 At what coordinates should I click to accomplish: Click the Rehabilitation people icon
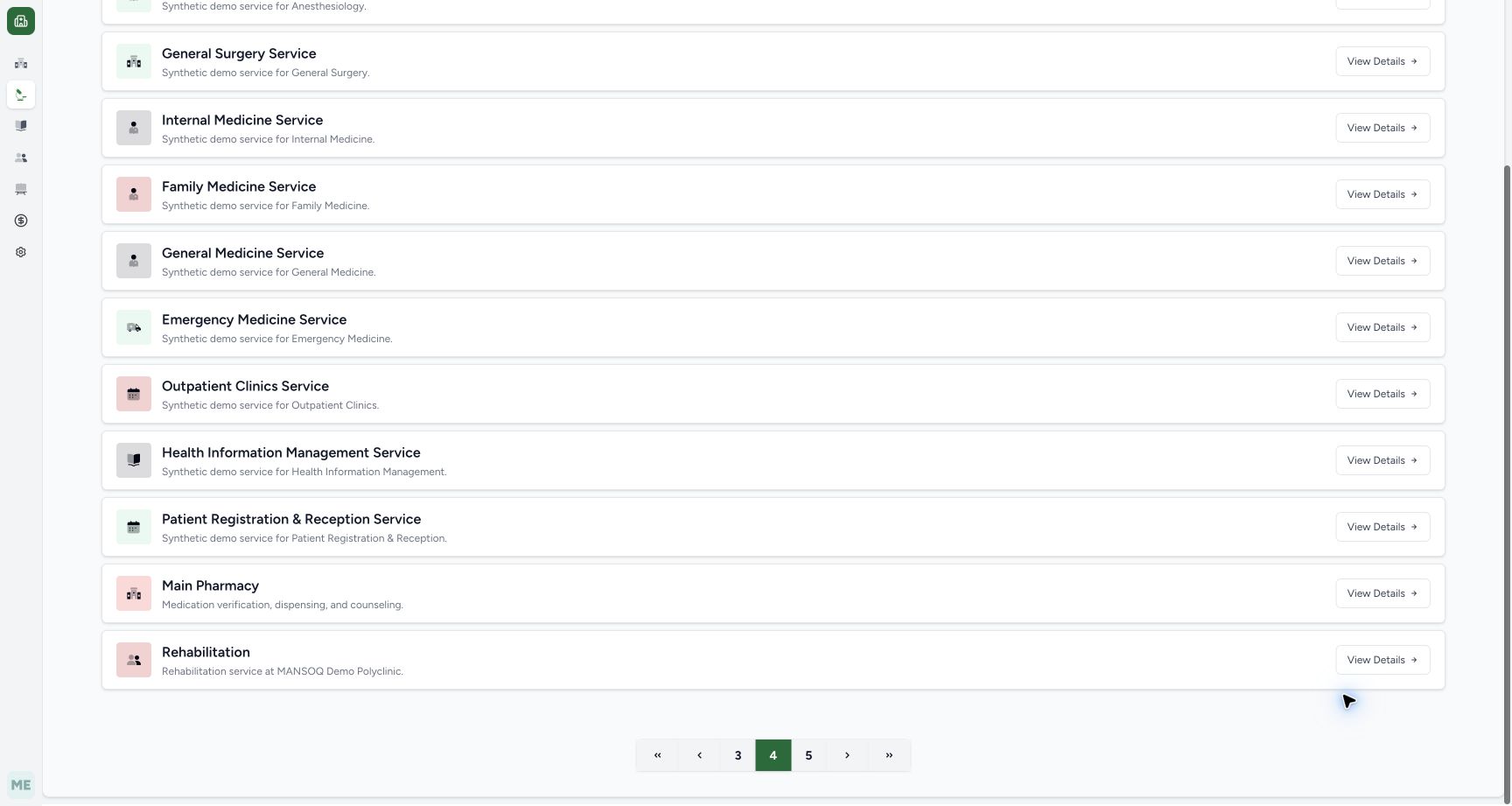coord(134,660)
